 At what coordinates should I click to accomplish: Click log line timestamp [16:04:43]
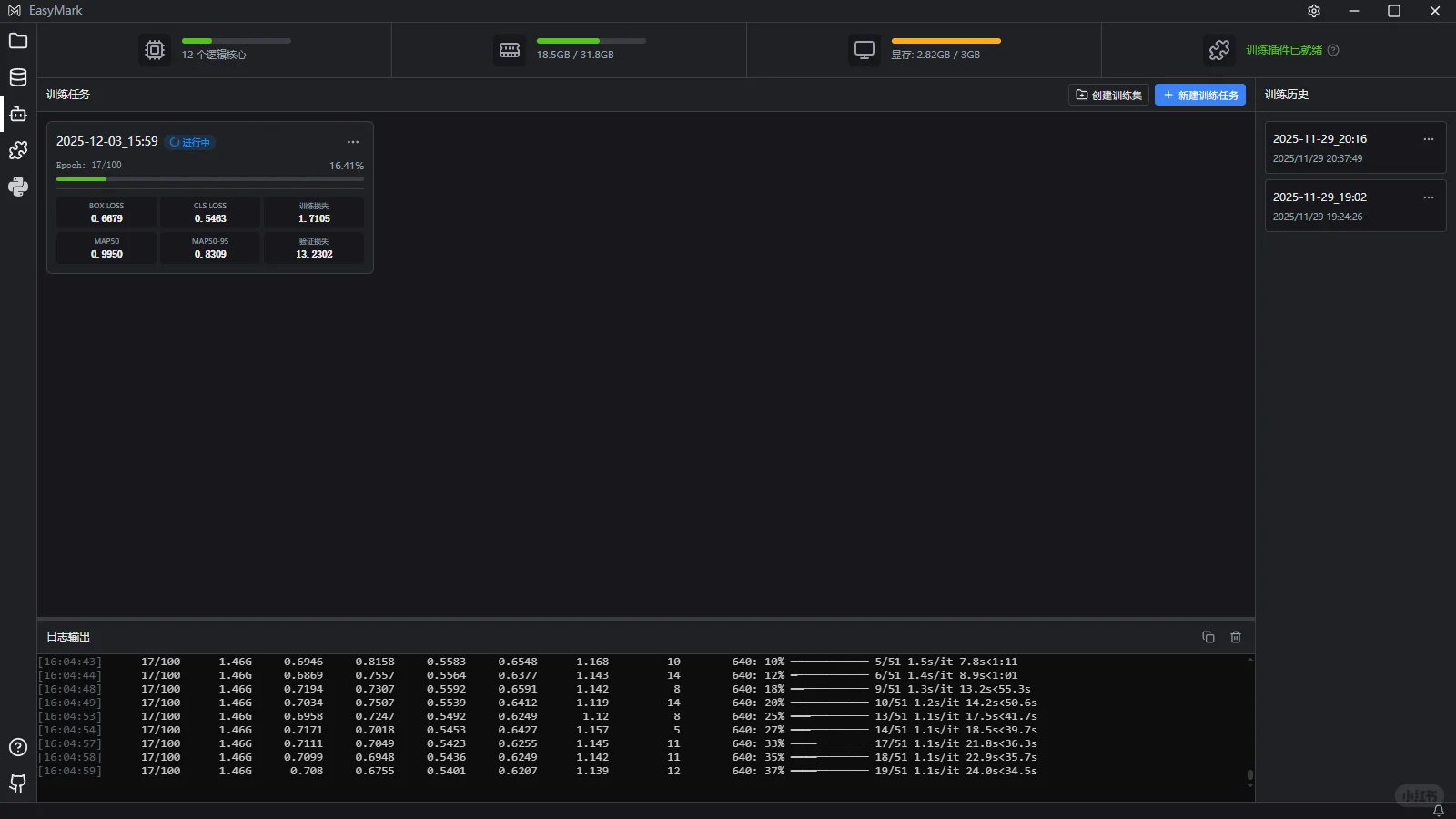coord(70,662)
